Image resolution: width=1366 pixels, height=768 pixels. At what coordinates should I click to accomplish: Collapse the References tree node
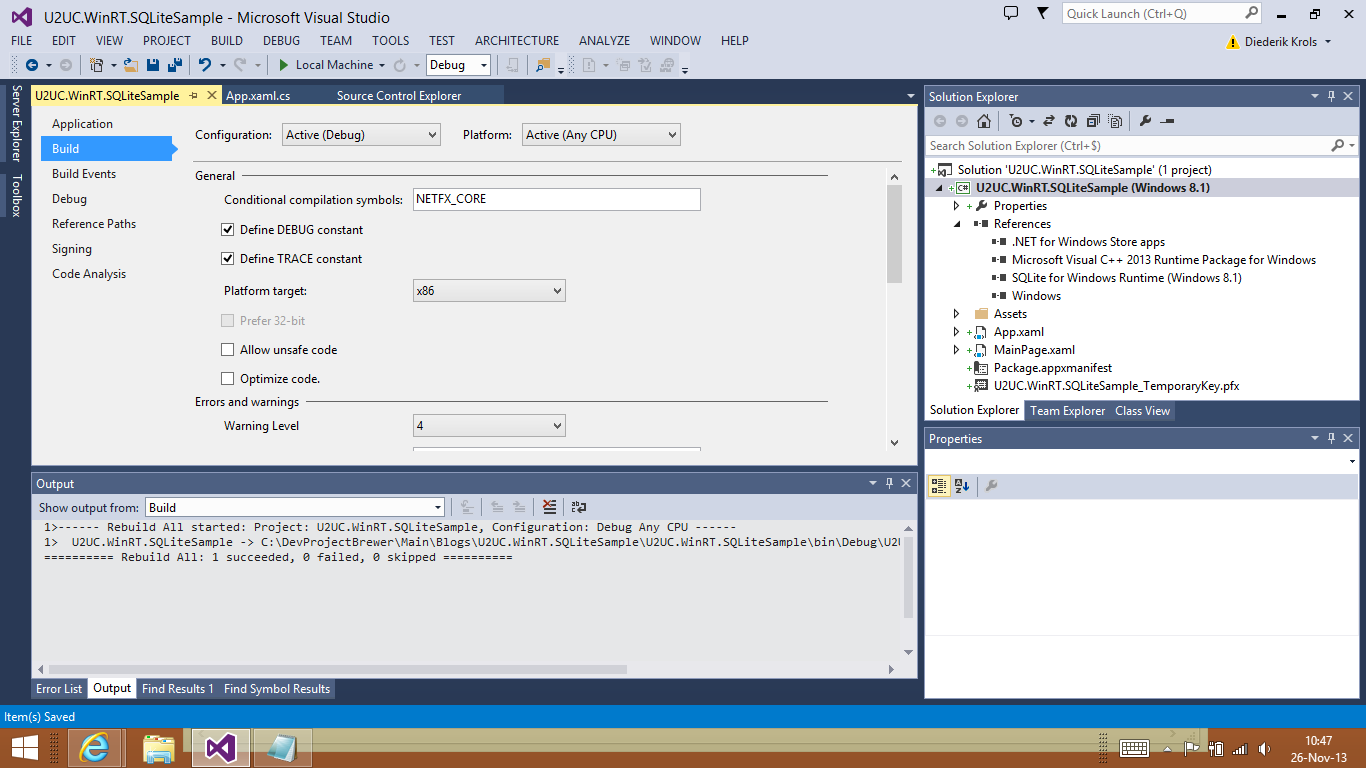(956, 224)
